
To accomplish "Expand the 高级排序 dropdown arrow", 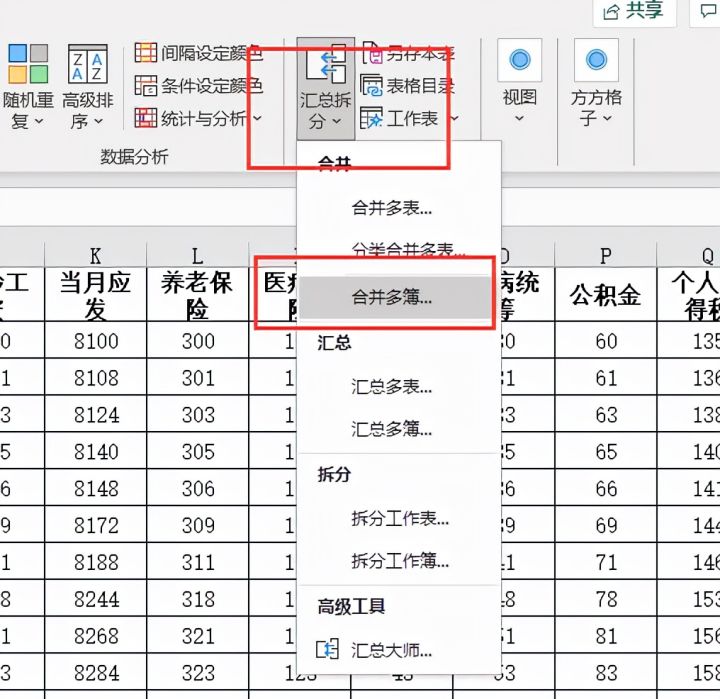I will [98, 121].
